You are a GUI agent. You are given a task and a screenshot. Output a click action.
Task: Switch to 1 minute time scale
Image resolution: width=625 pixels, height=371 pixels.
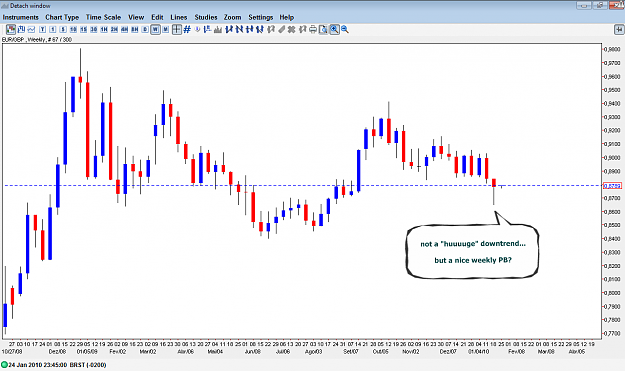click(53, 29)
